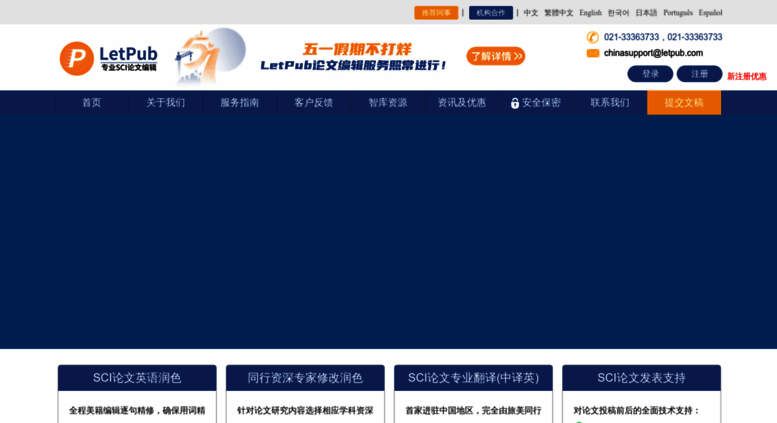The height and width of the screenshot is (423, 777).
Task: Click the 登录 login button
Action: pyautogui.click(x=650, y=74)
